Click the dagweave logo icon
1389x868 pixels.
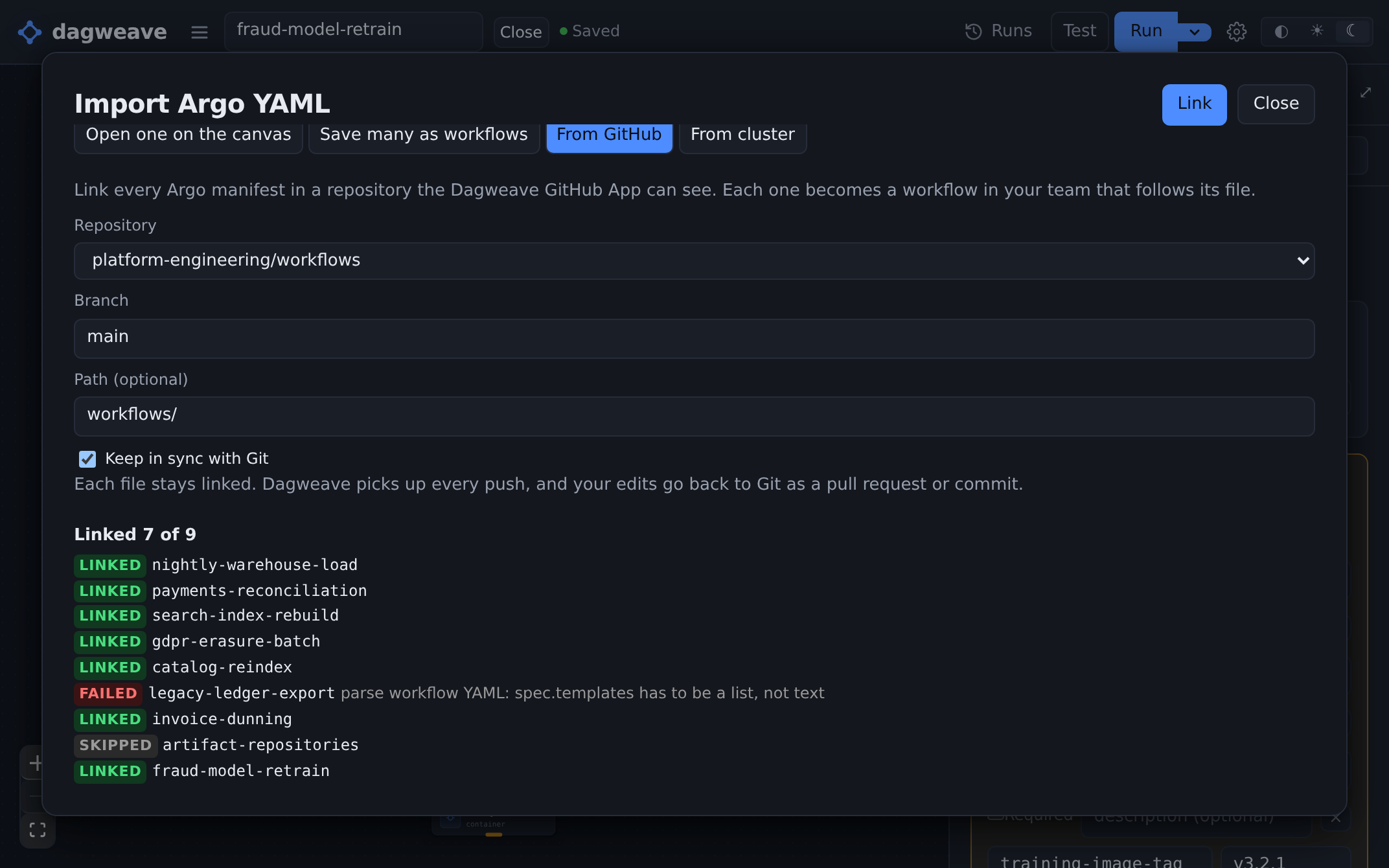[30, 32]
